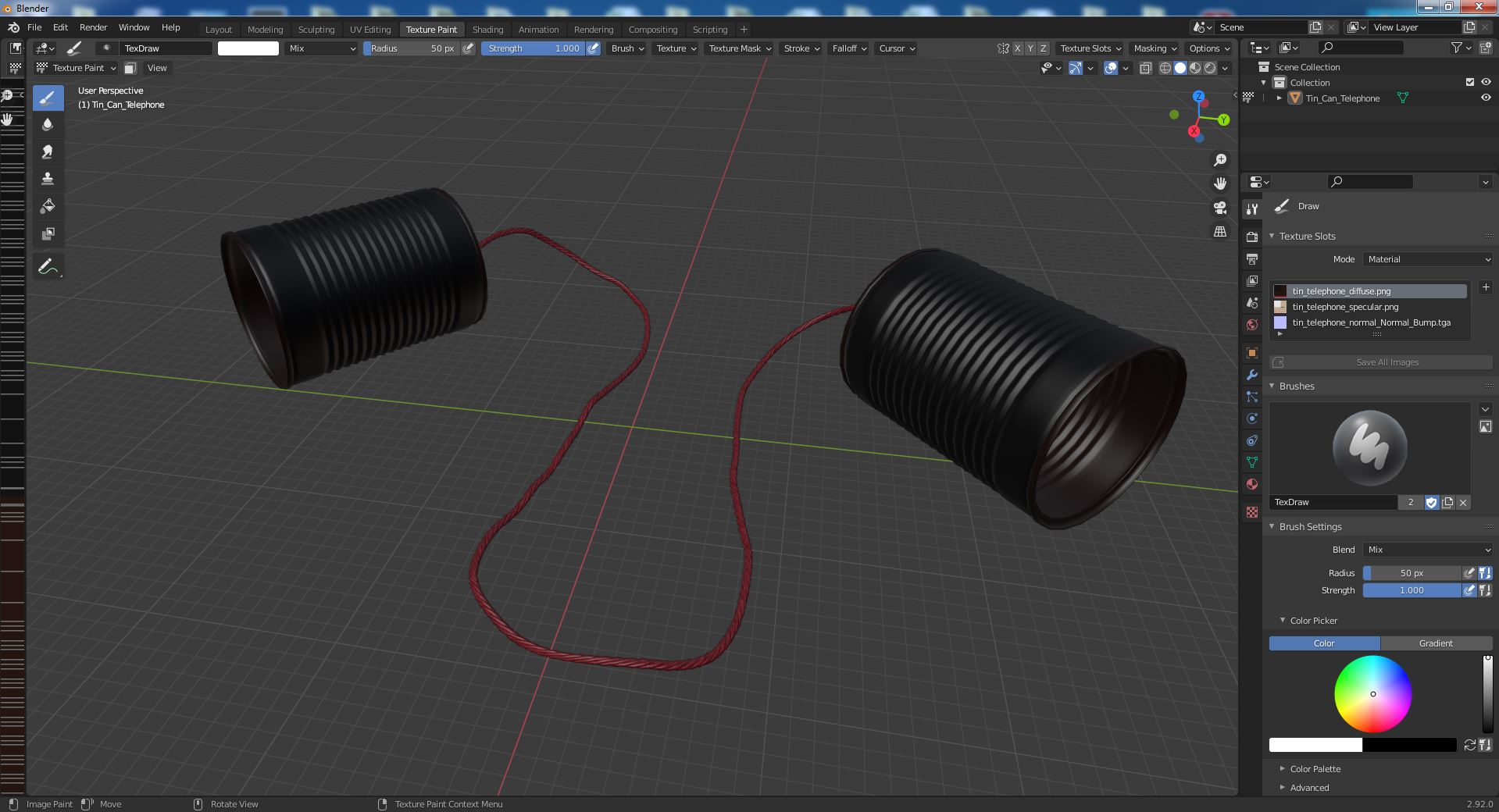This screenshot has height=812, width=1499.
Task: Open the Falloff popover
Action: tap(848, 48)
